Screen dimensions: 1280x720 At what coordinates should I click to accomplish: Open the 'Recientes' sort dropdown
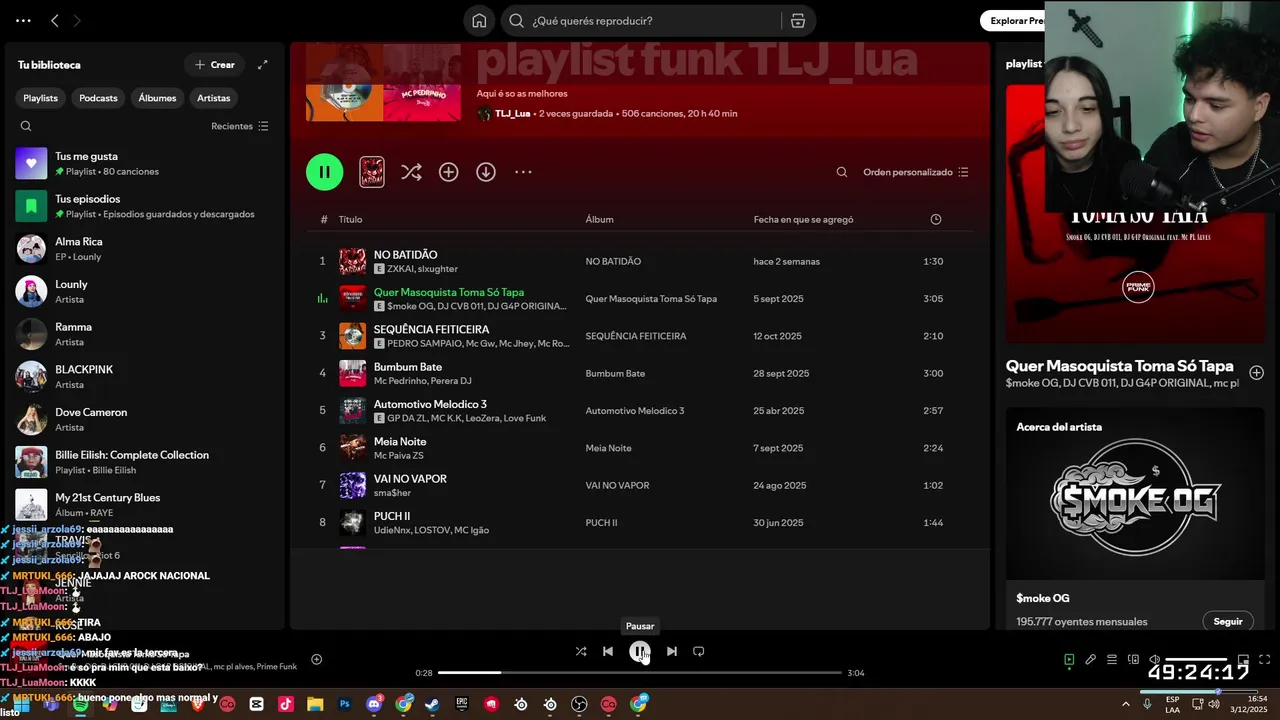coord(240,126)
